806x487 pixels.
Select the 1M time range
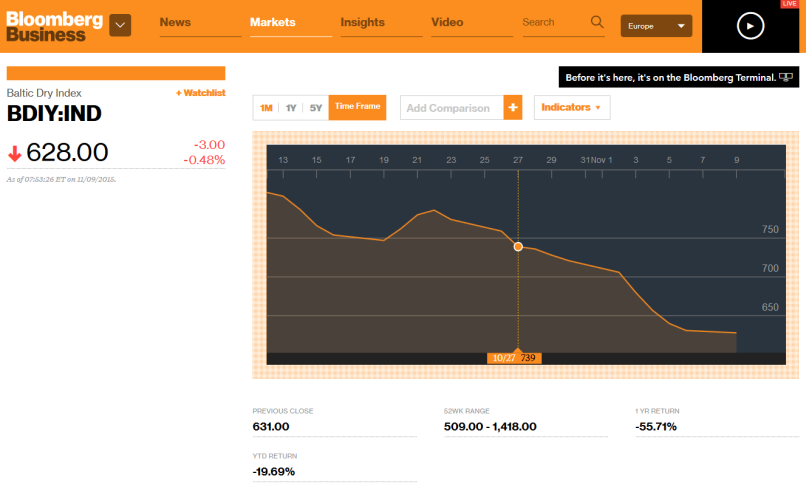[266, 108]
